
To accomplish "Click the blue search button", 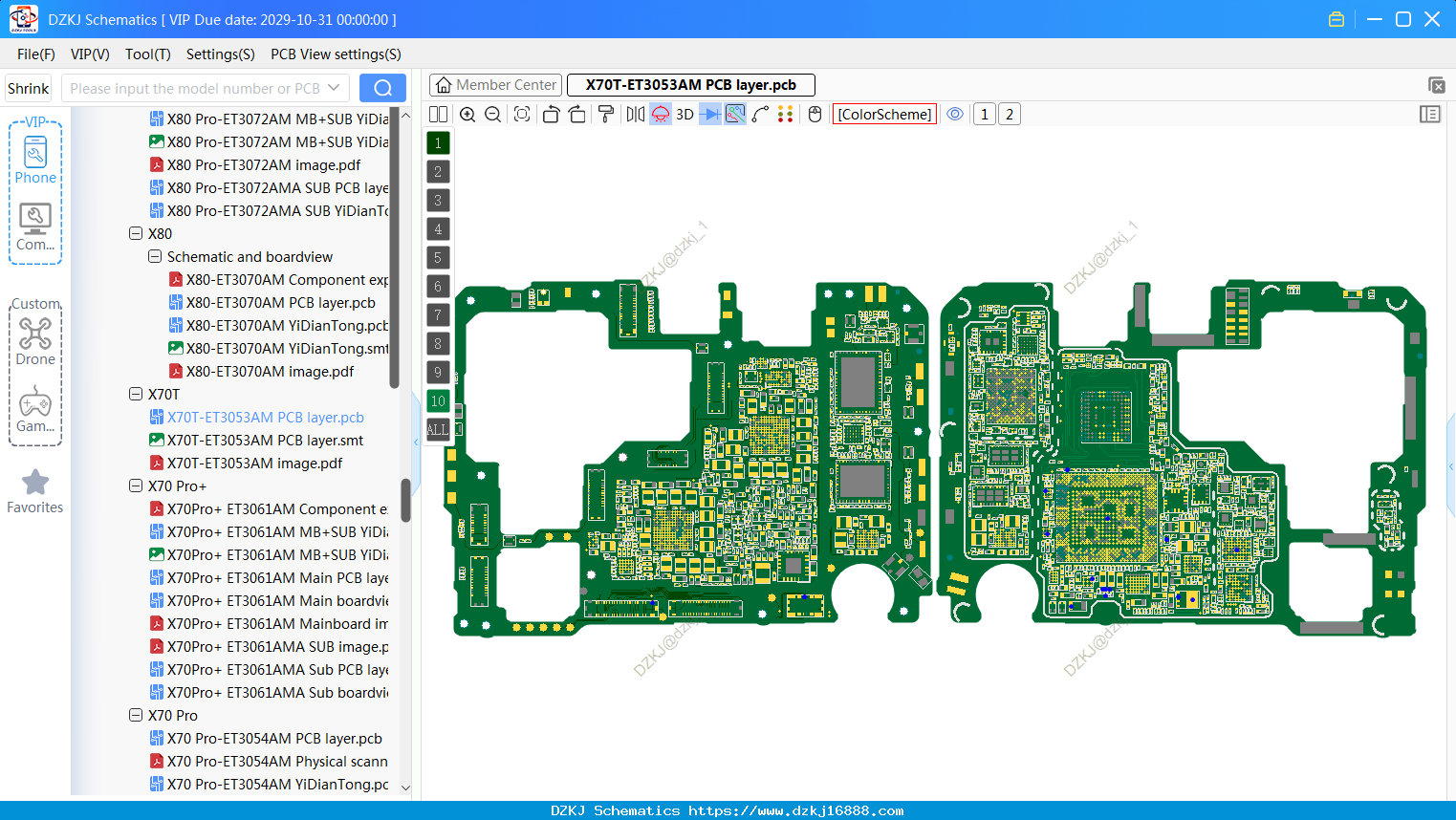I will 382,88.
